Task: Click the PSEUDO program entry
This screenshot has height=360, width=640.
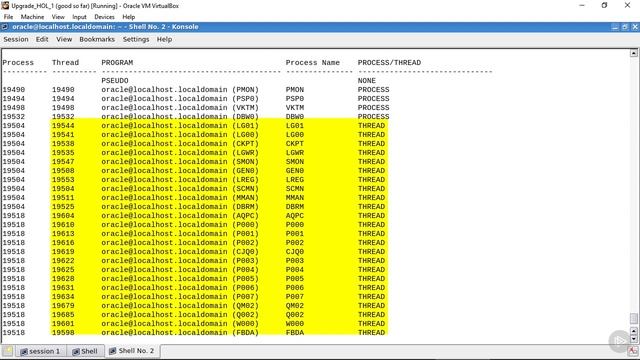Action: point(115,80)
